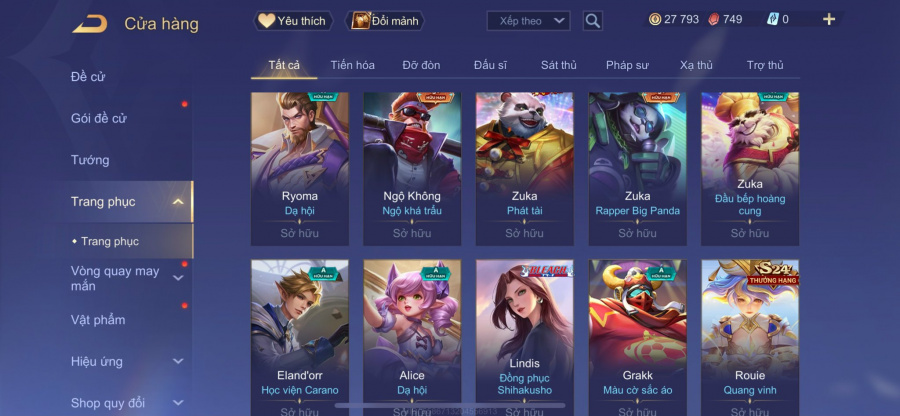Select the Ryoma Dạ hội skin card

(x=300, y=169)
